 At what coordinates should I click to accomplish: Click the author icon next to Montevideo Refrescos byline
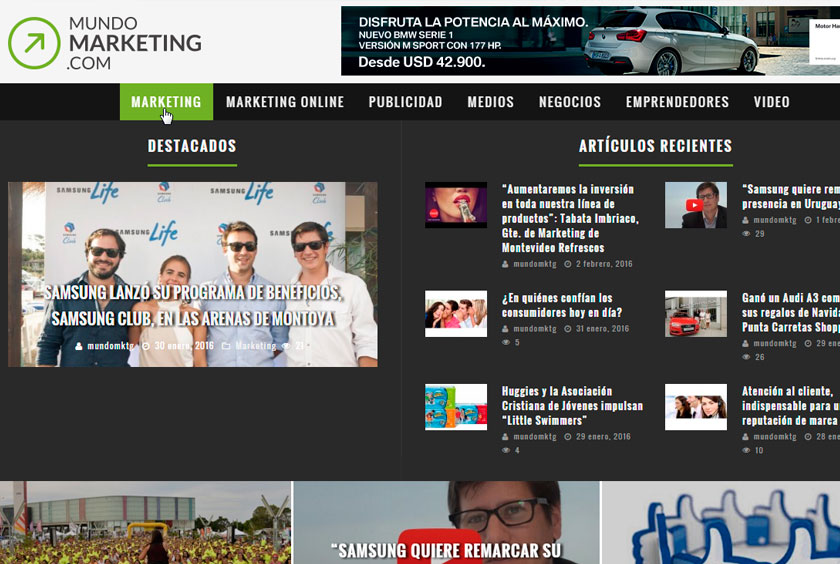tap(505, 264)
